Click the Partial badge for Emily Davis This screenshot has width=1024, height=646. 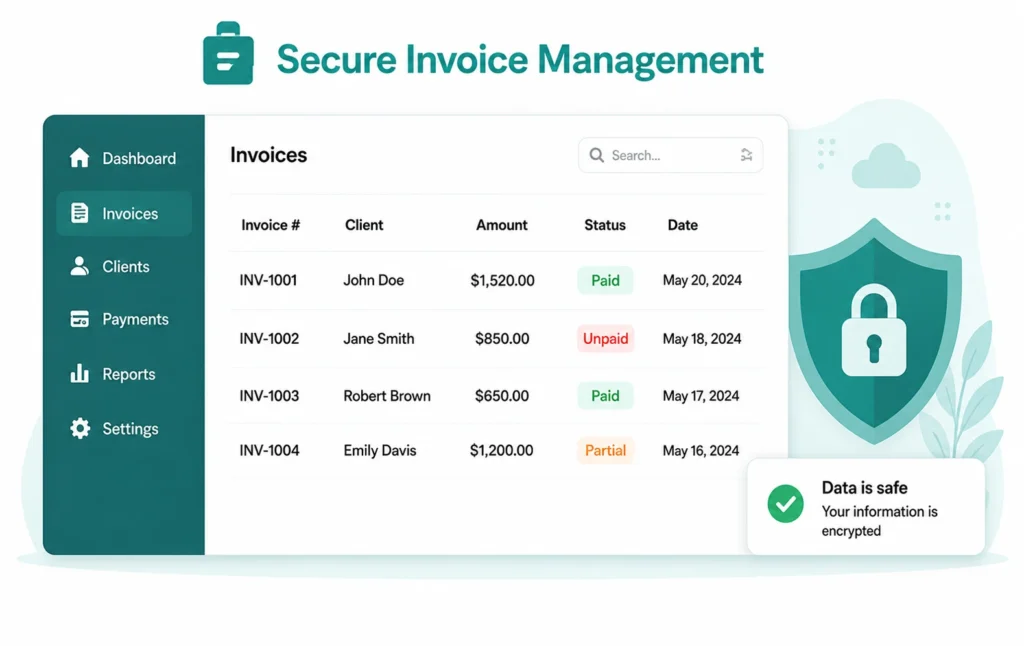click(x=605, y=450)
